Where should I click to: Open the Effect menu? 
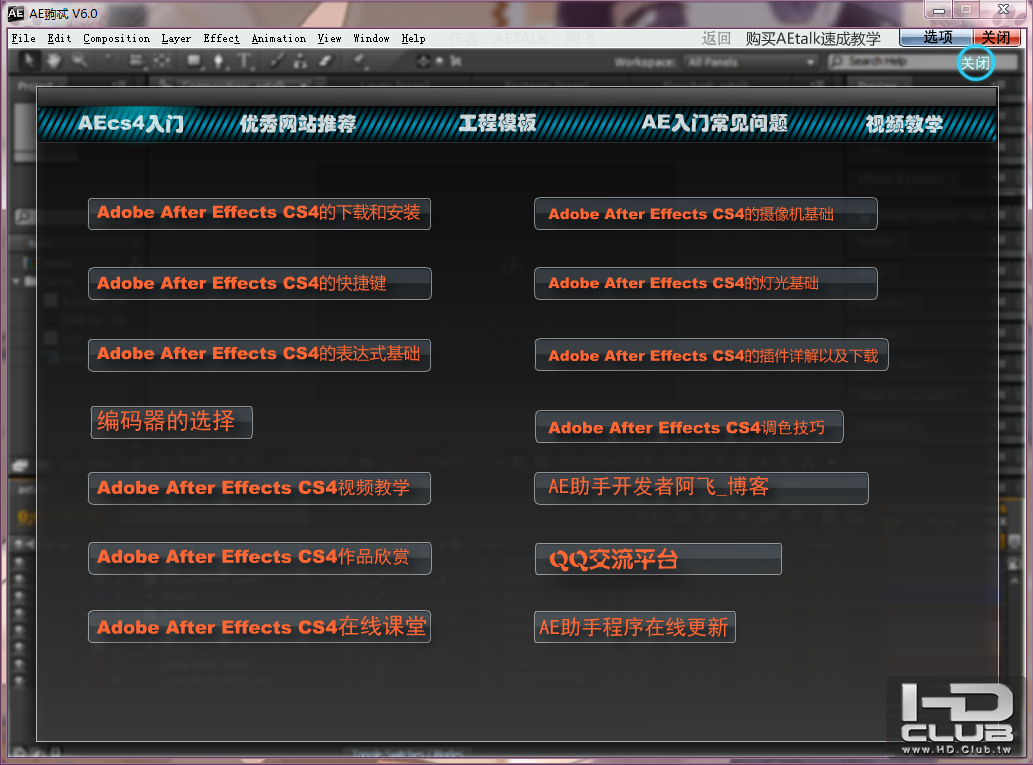click(x=221, y=38)
